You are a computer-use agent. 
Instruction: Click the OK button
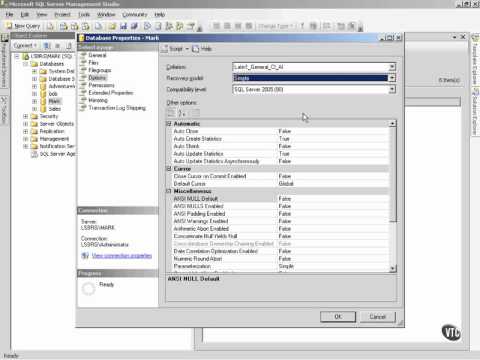coord(338,317)
